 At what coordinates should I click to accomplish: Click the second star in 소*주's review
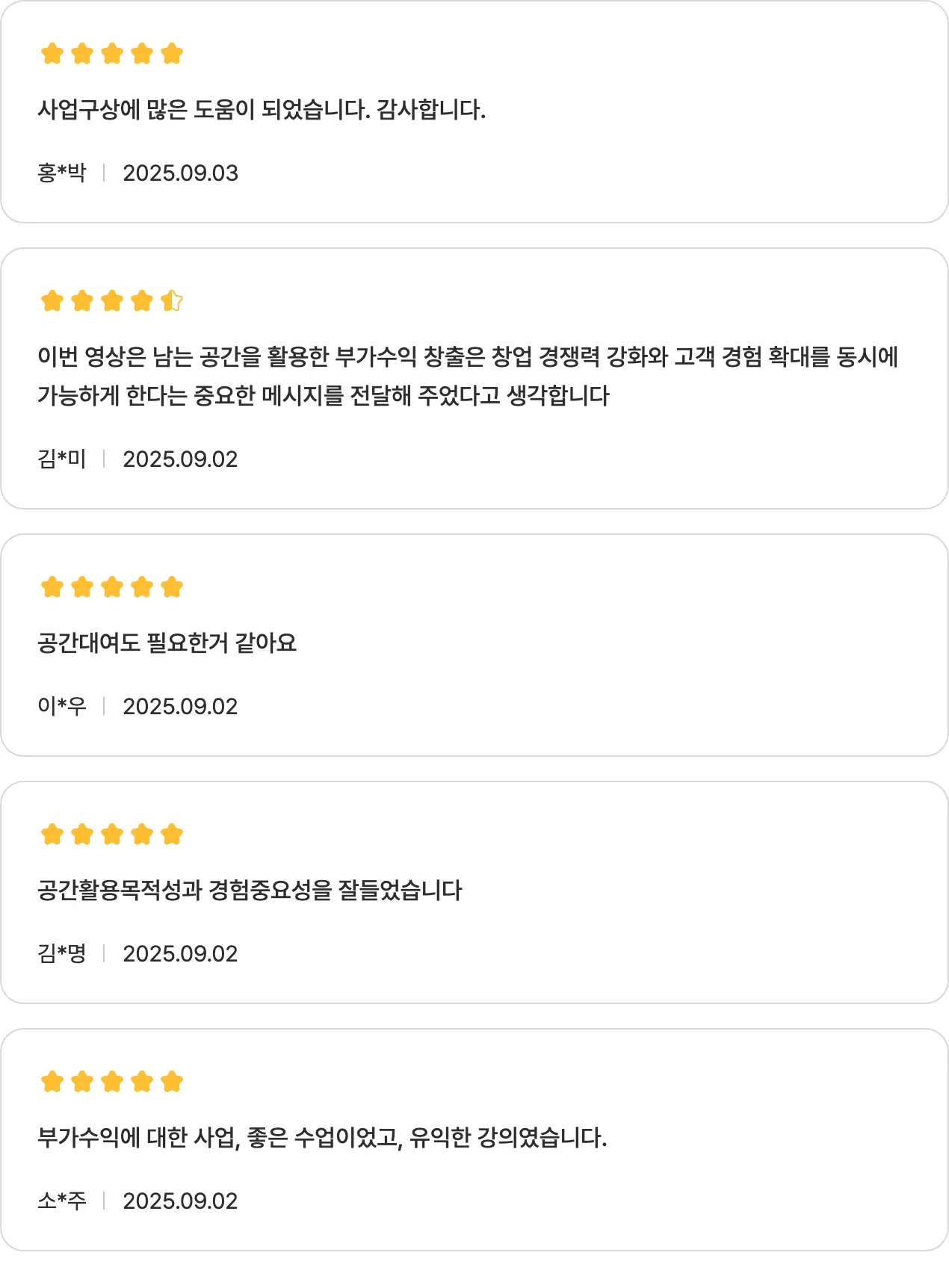[x=82, y=1082]
